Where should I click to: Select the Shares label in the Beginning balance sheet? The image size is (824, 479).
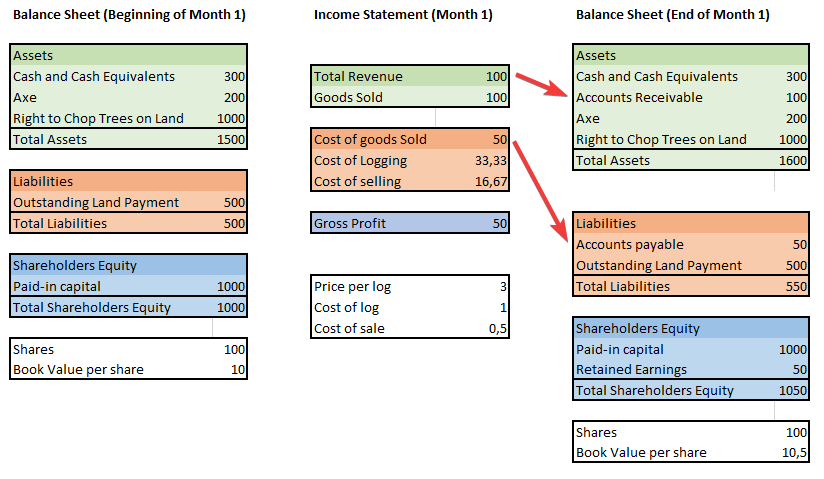tap(33, 350)
